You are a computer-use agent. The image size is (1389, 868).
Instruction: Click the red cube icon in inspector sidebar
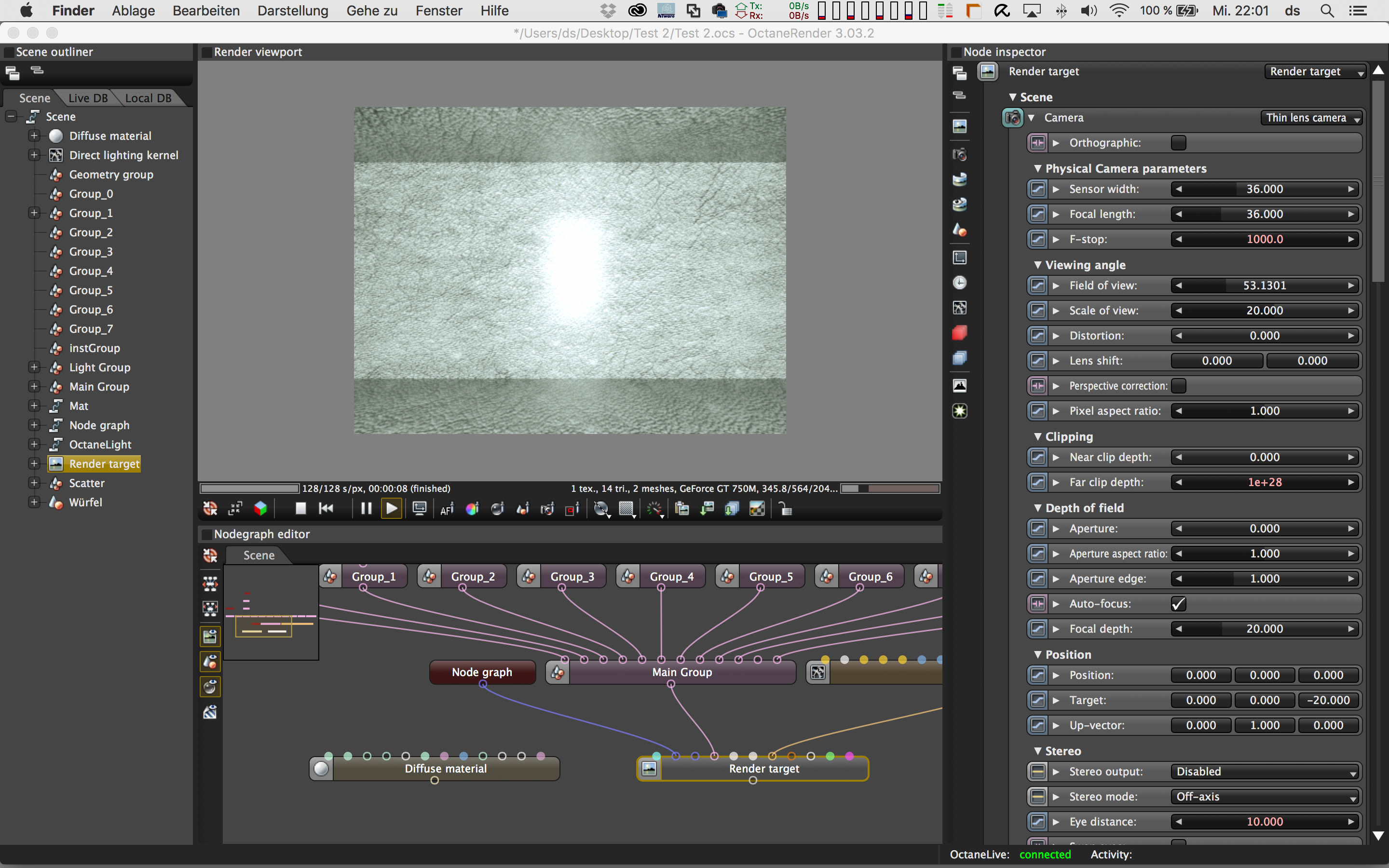(x=959, y=333)
